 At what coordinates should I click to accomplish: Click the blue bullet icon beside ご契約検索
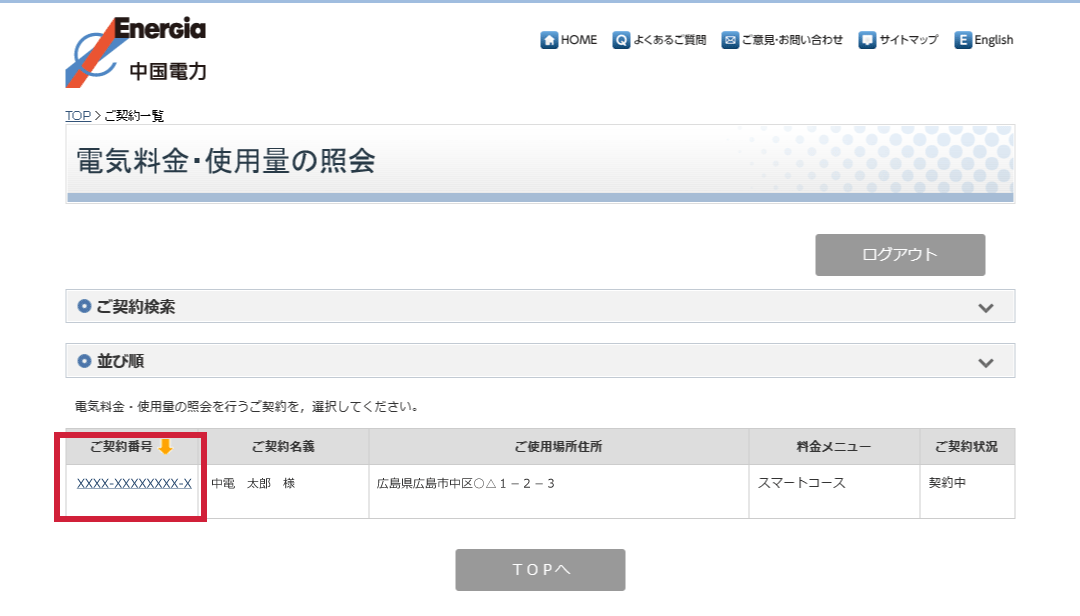coord(84,307)
